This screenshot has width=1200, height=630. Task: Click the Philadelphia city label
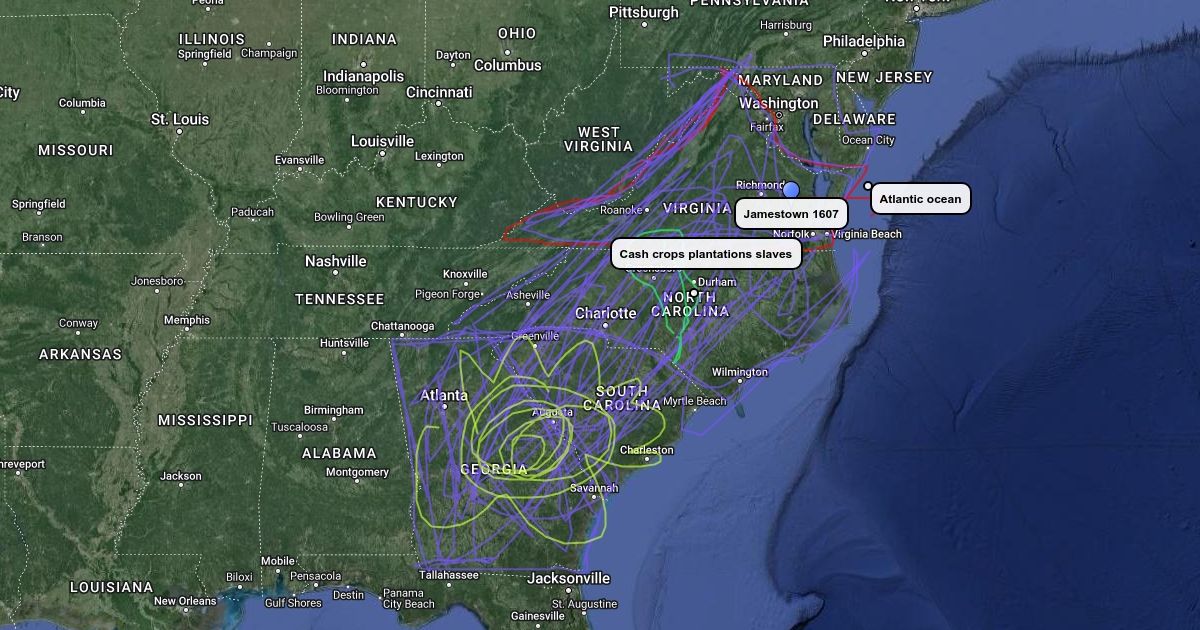tap(864, 41)
